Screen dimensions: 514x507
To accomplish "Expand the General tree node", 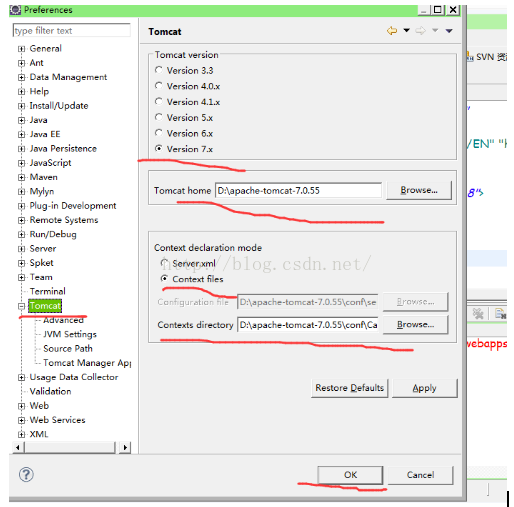I will 21,49.
